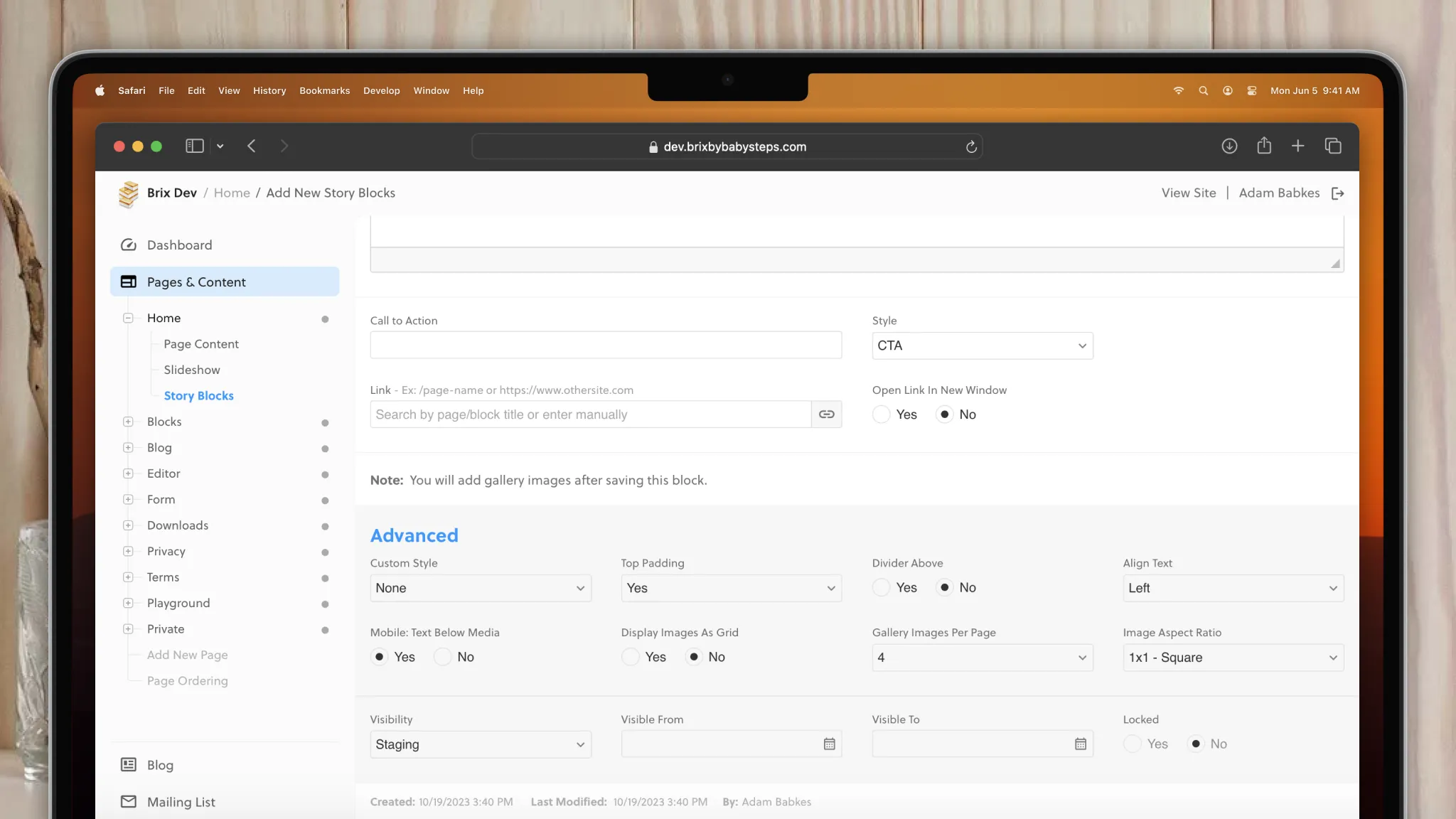Choose Yes for Display Images As Grid

(x=630, y=657)
